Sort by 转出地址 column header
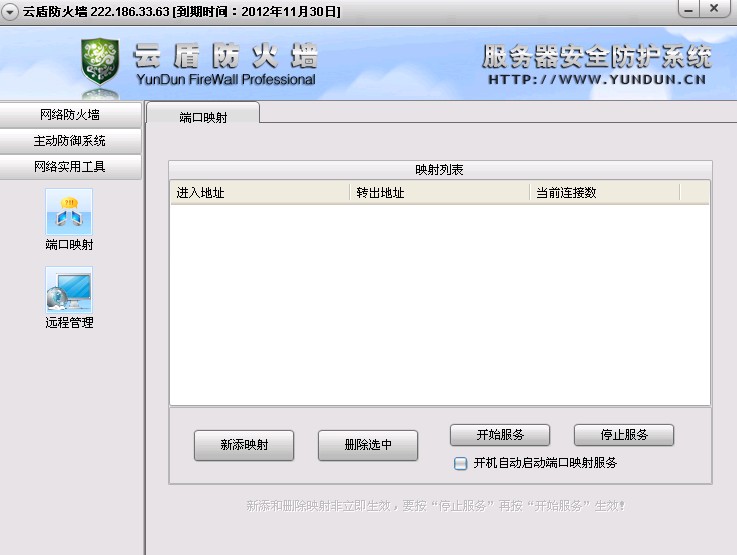Screen dimensions: 737x555 [x=439, y=193]
